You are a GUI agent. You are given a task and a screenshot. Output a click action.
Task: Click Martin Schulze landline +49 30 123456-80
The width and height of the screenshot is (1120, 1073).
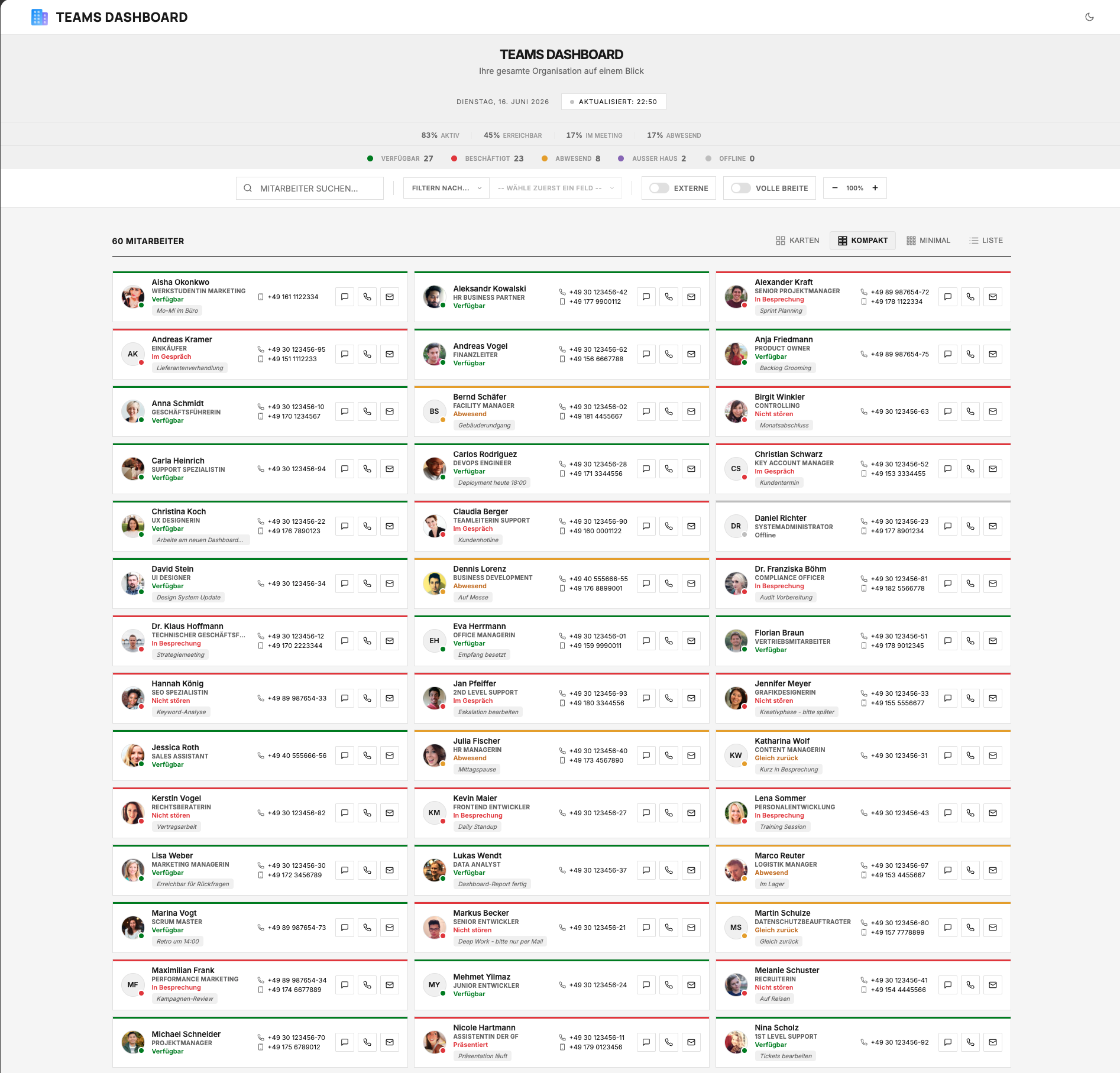(x=899, y=923)
